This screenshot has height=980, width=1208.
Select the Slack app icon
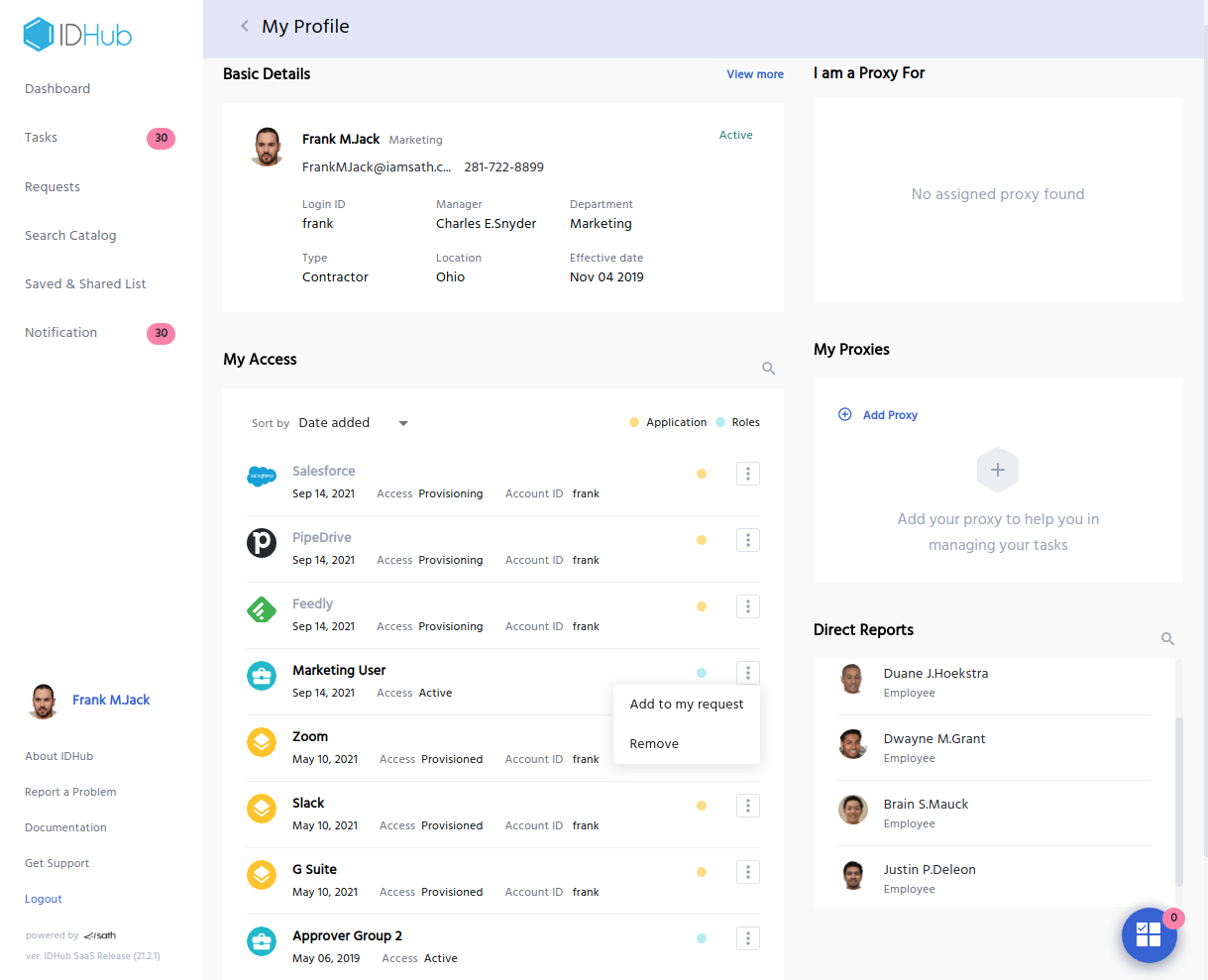coord(262,809)
